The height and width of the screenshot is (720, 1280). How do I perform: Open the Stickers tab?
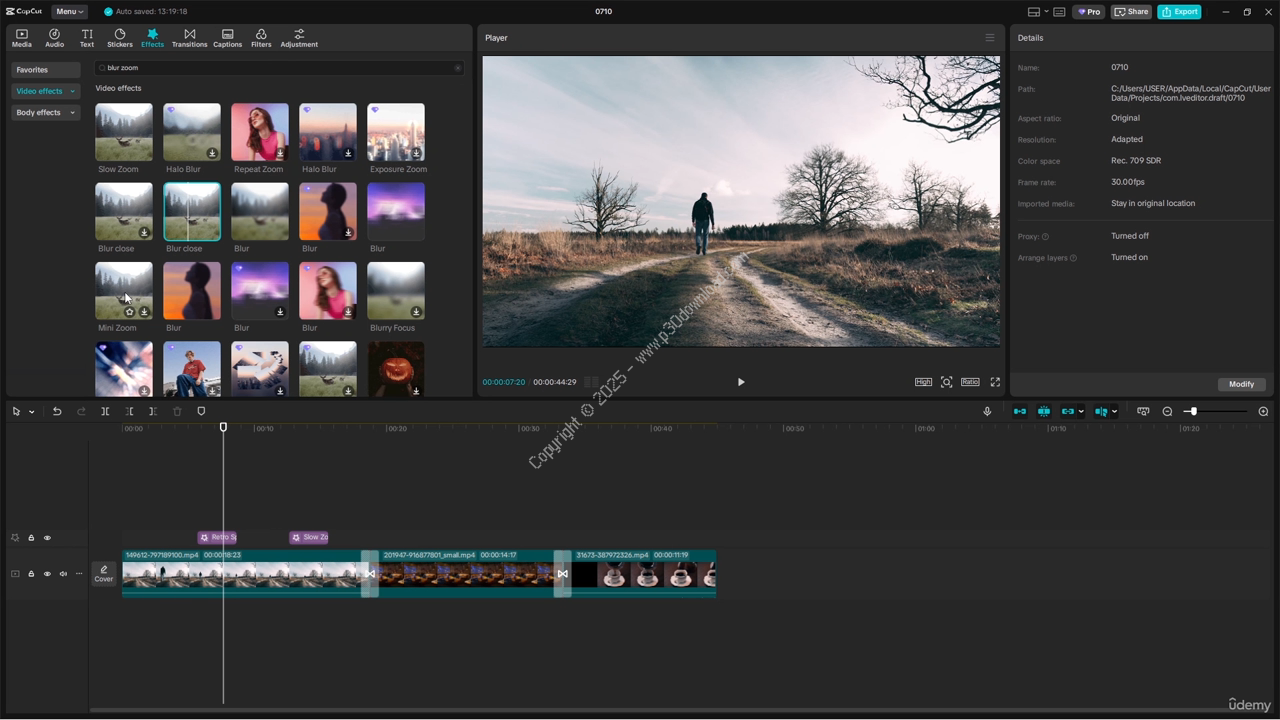point(120,38)
